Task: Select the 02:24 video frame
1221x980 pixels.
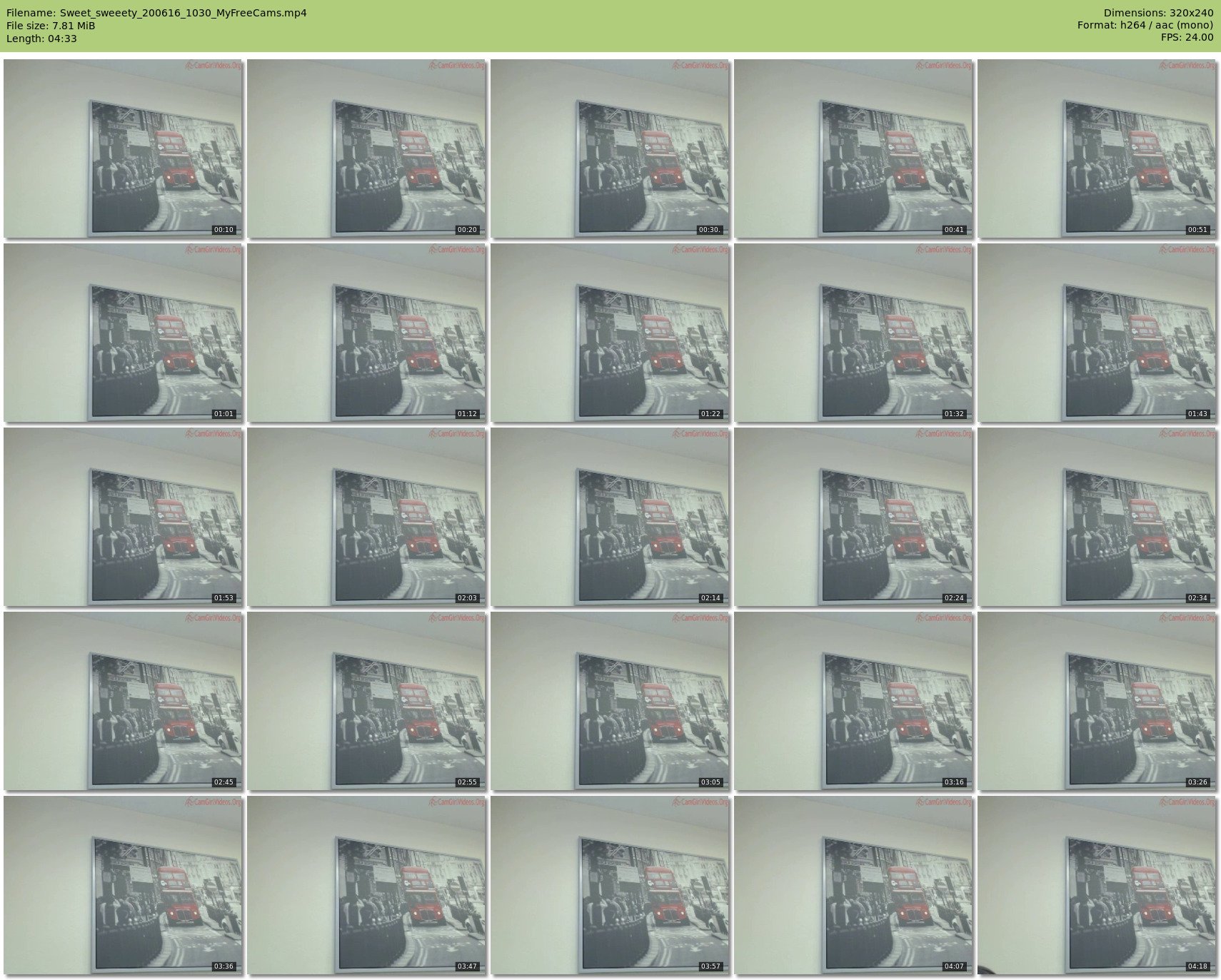Action: point(853,517)
